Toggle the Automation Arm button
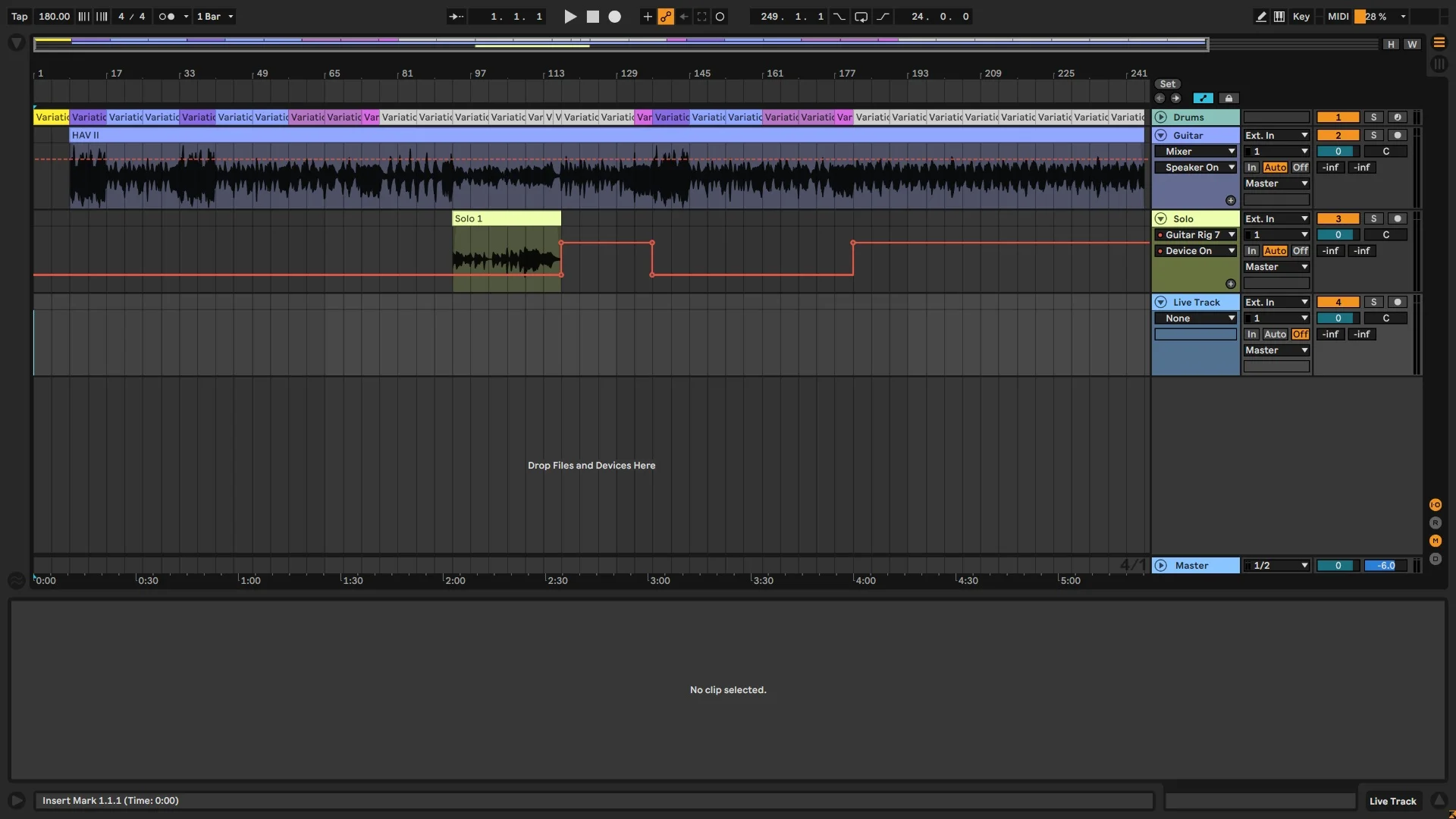 click(665, 16)
